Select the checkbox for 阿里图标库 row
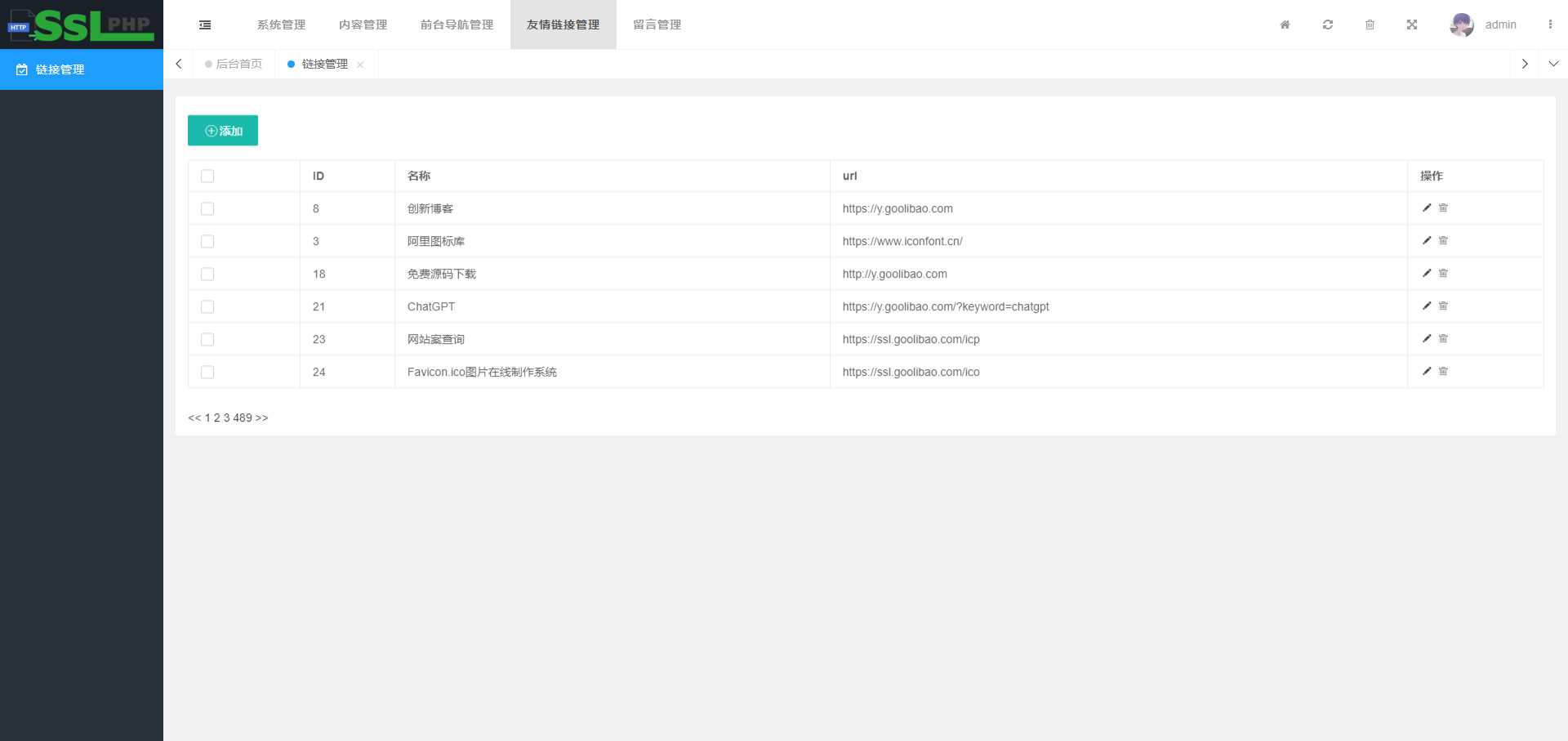1568x741 pixels. click(207, 241)
